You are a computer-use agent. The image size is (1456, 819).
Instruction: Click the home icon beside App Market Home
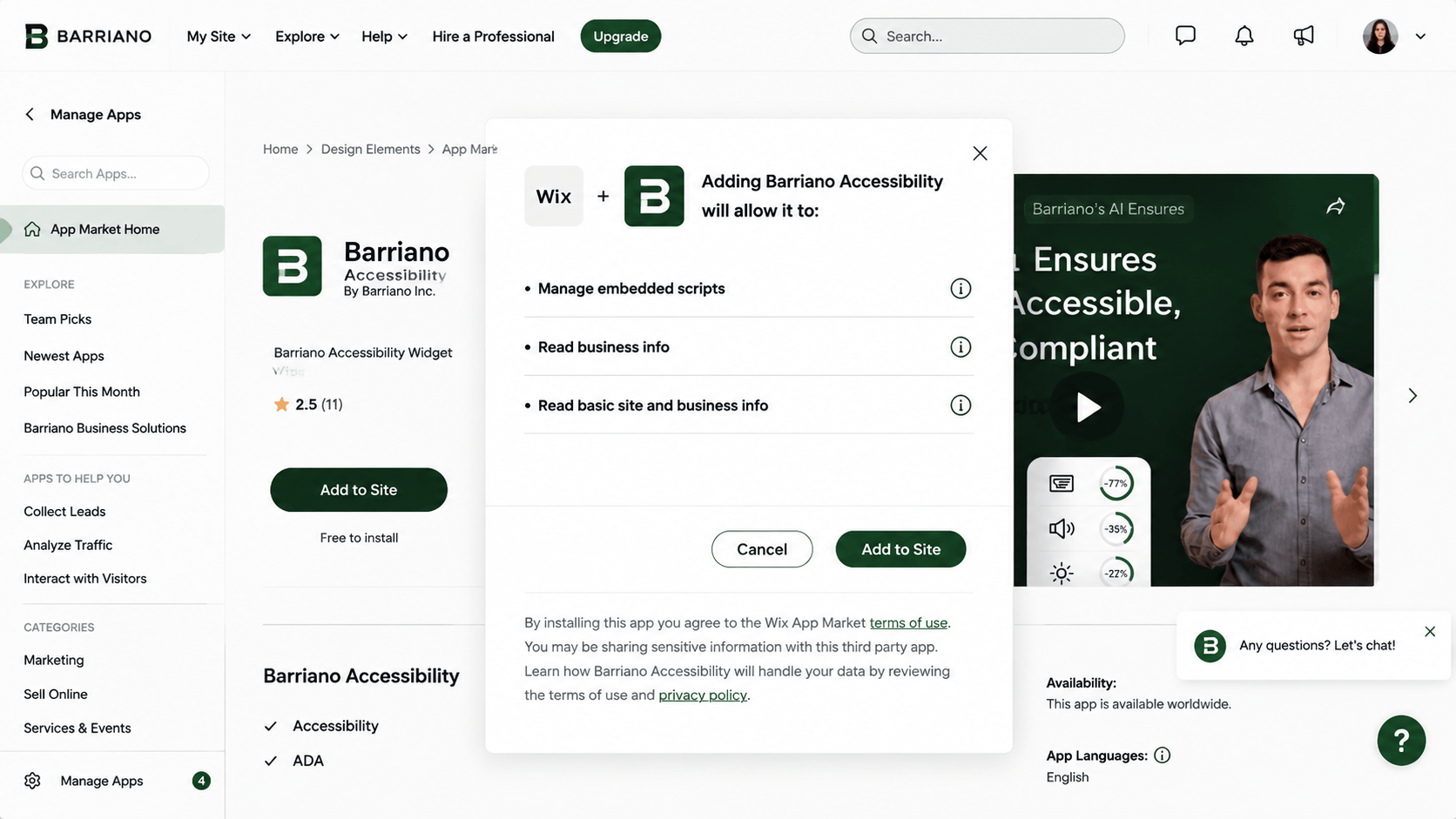coord(32,229)
